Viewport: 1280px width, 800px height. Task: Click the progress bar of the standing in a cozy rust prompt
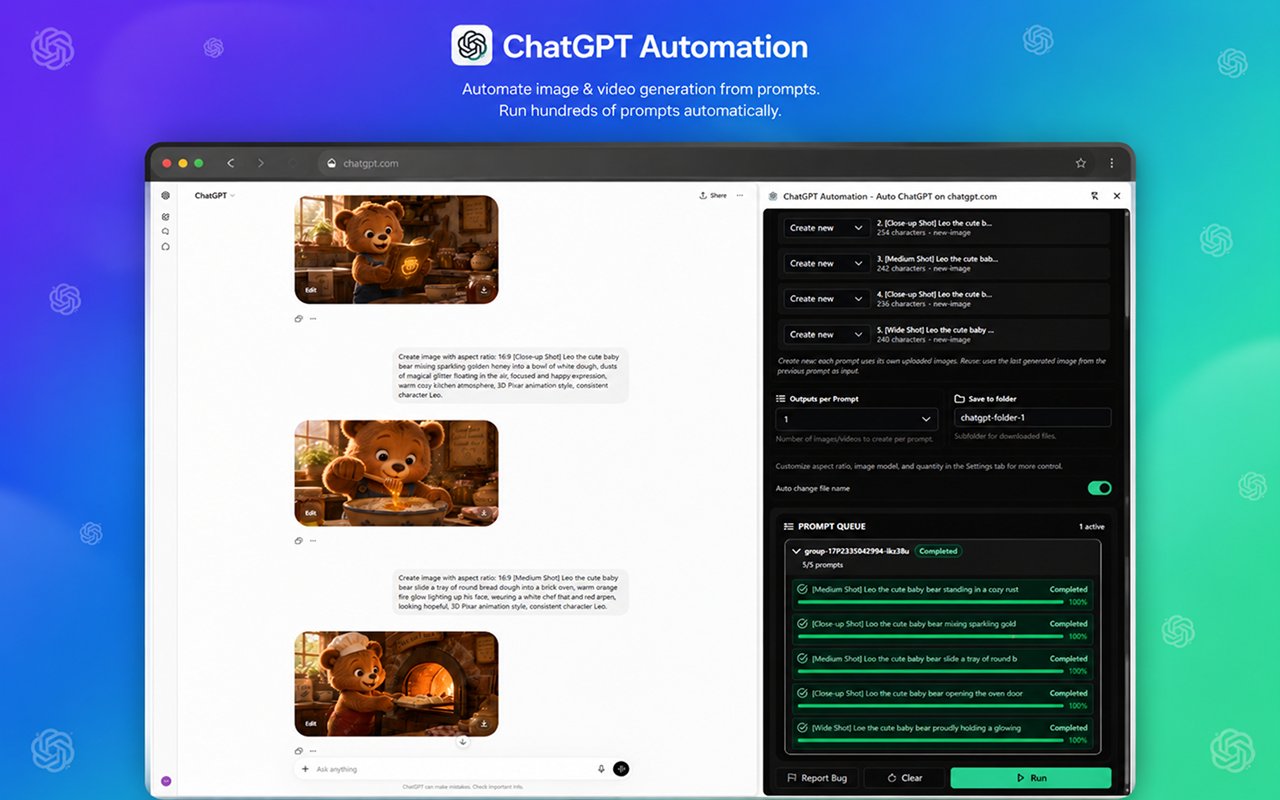click(929, 602)
